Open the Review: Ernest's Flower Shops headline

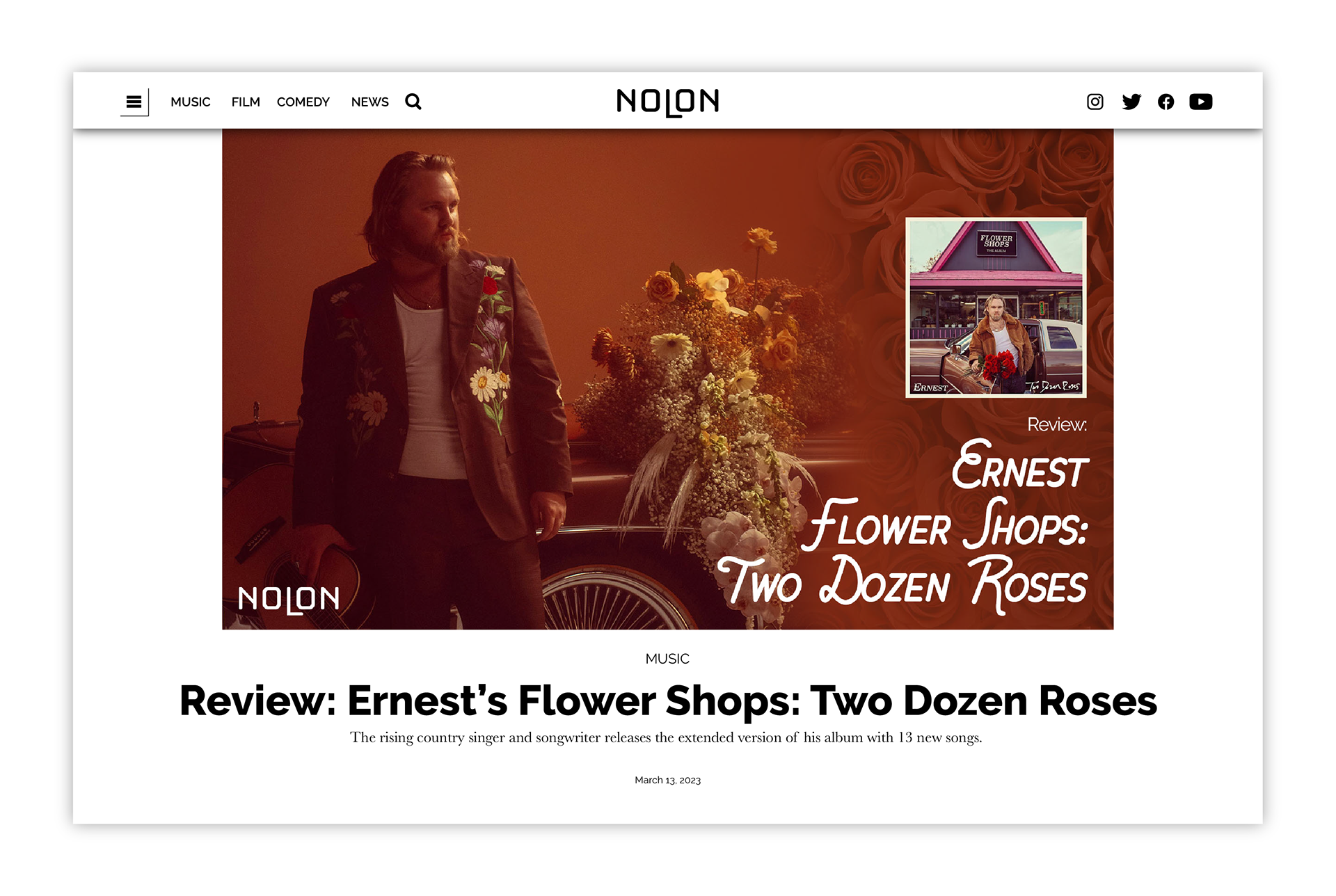[x=668, y=700]
